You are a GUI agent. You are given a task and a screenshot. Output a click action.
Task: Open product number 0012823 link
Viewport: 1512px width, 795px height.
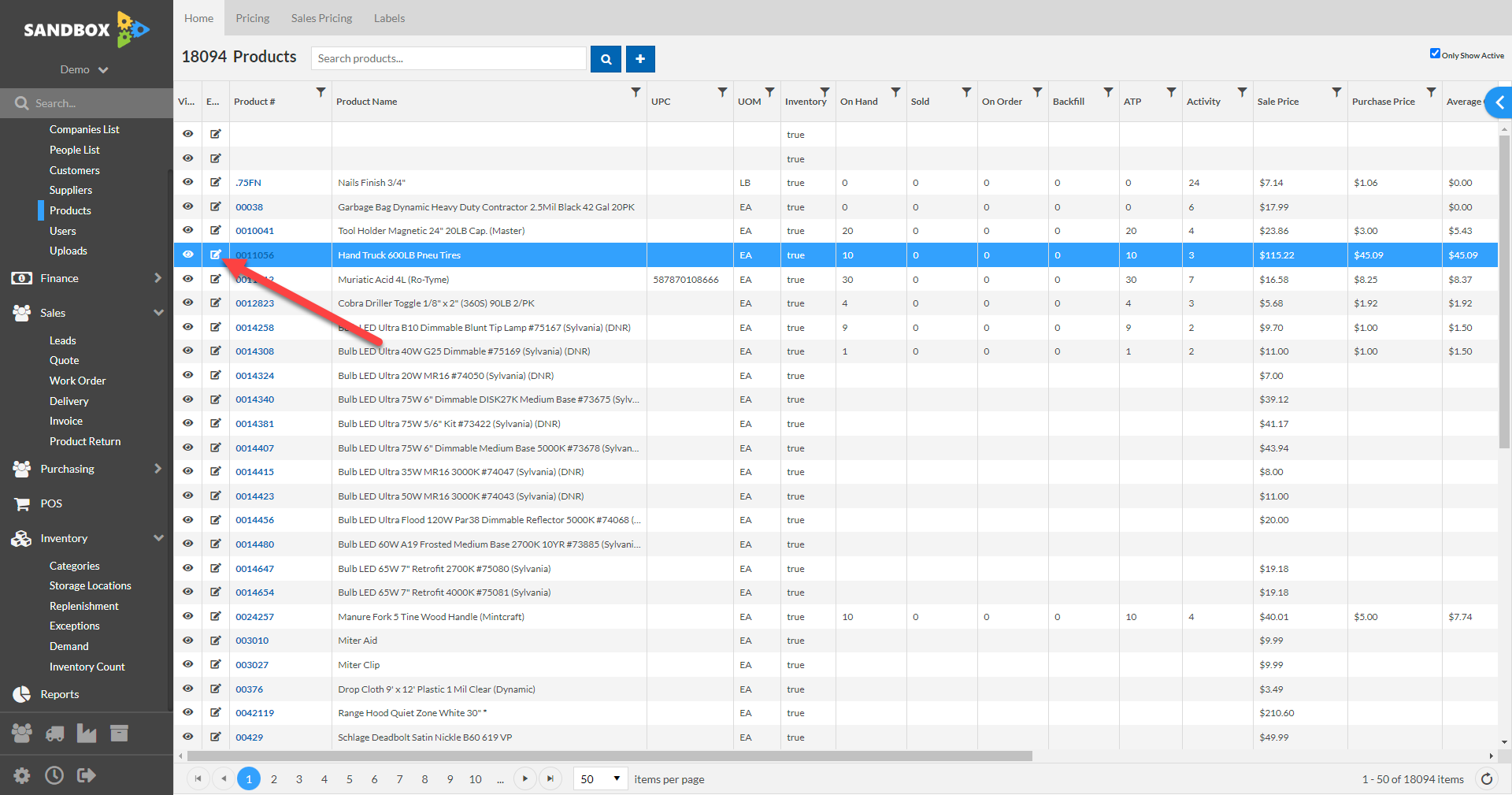point(254,303)
